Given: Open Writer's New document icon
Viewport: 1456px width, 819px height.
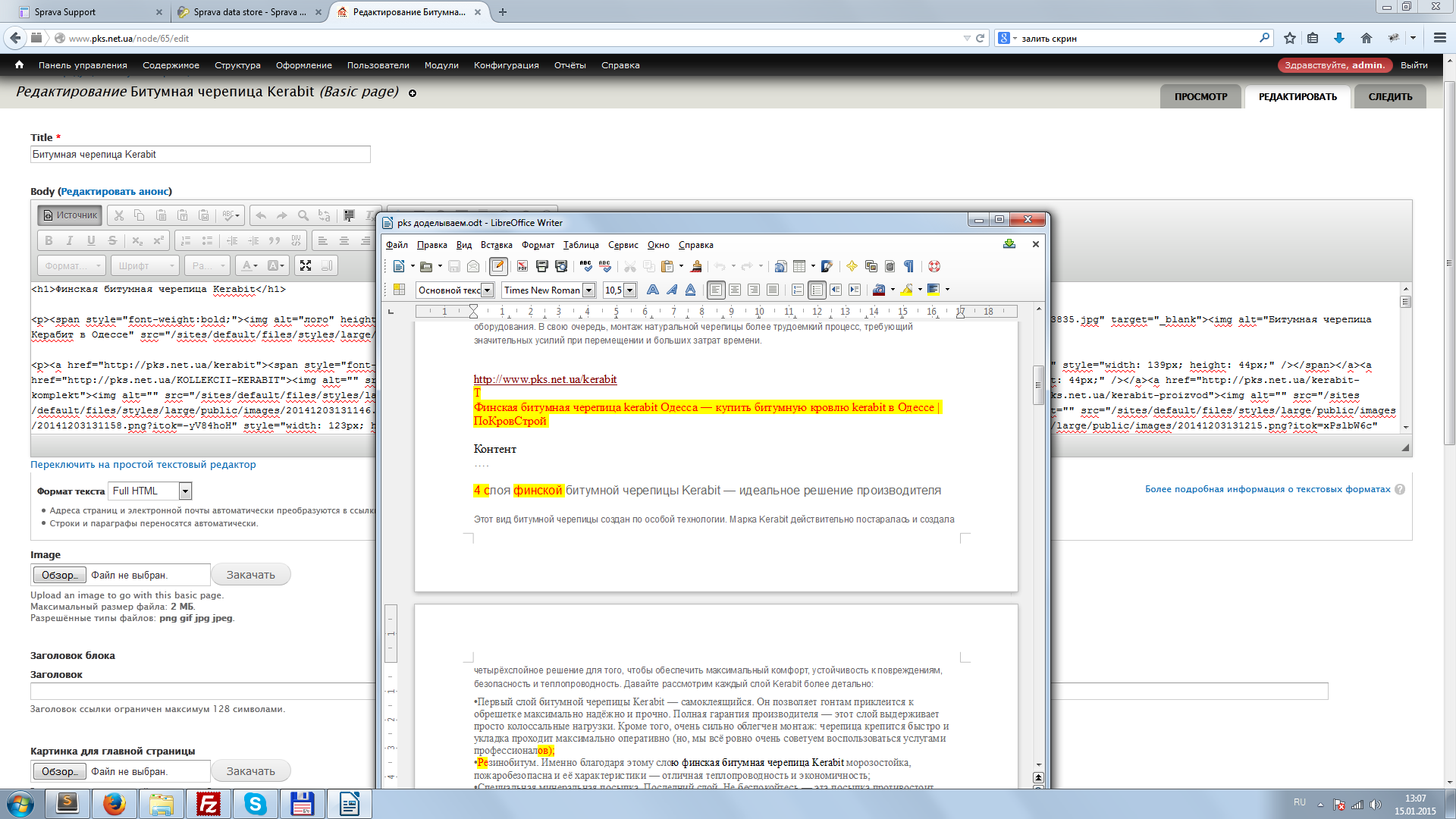Looking at the screenshot, I should 399,266.
